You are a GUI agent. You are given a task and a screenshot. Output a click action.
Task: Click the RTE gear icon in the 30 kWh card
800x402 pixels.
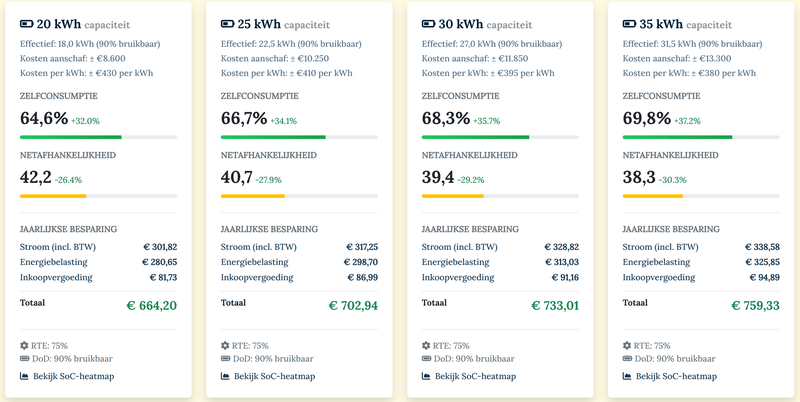point(426,345)
